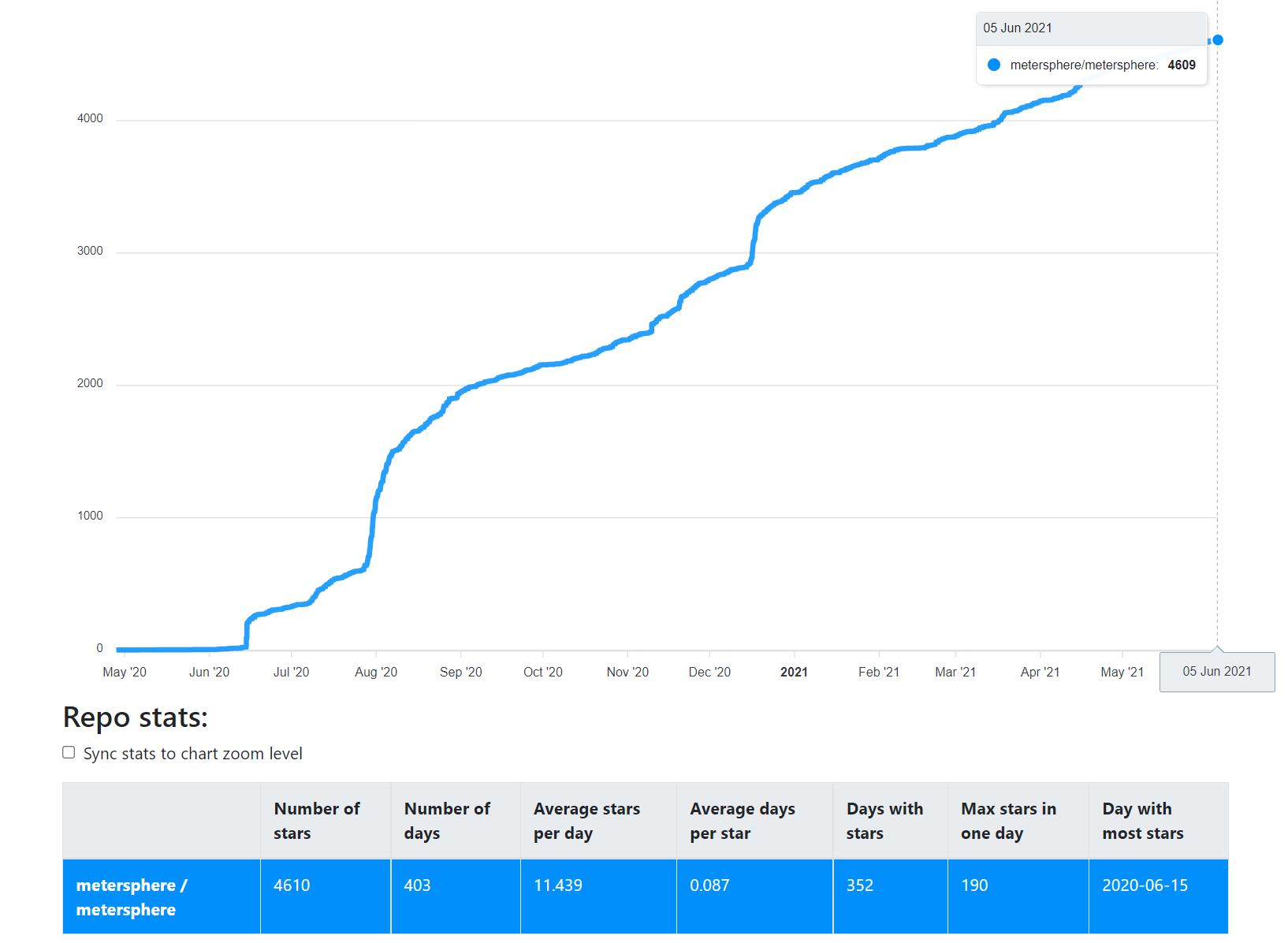Click the blue series dot in tooltip legend

(994, 65)
